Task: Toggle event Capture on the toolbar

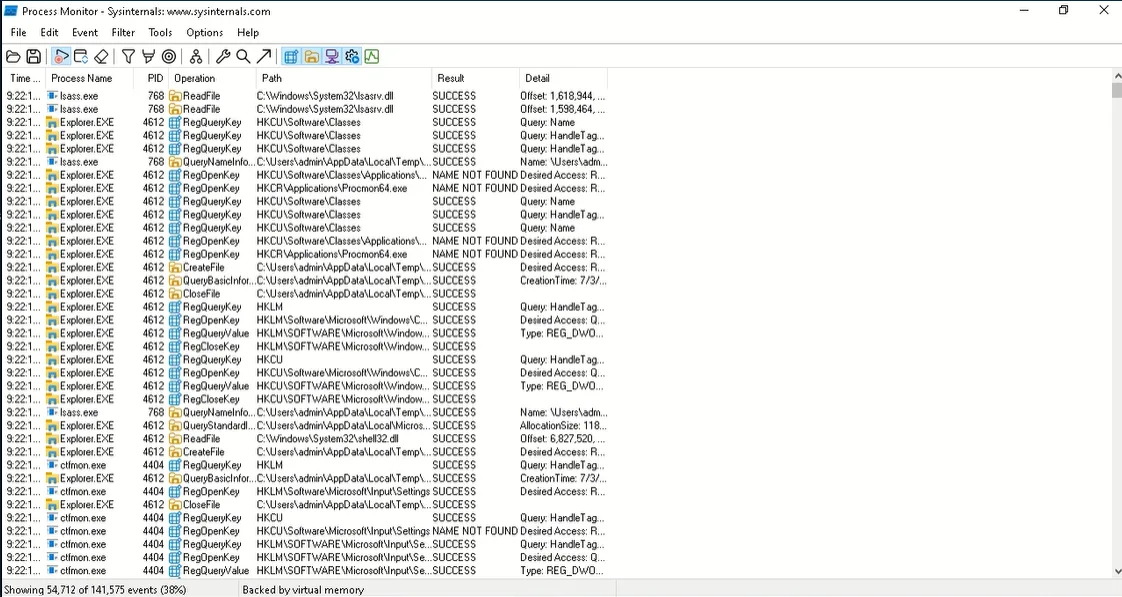Action: point(62,57)
